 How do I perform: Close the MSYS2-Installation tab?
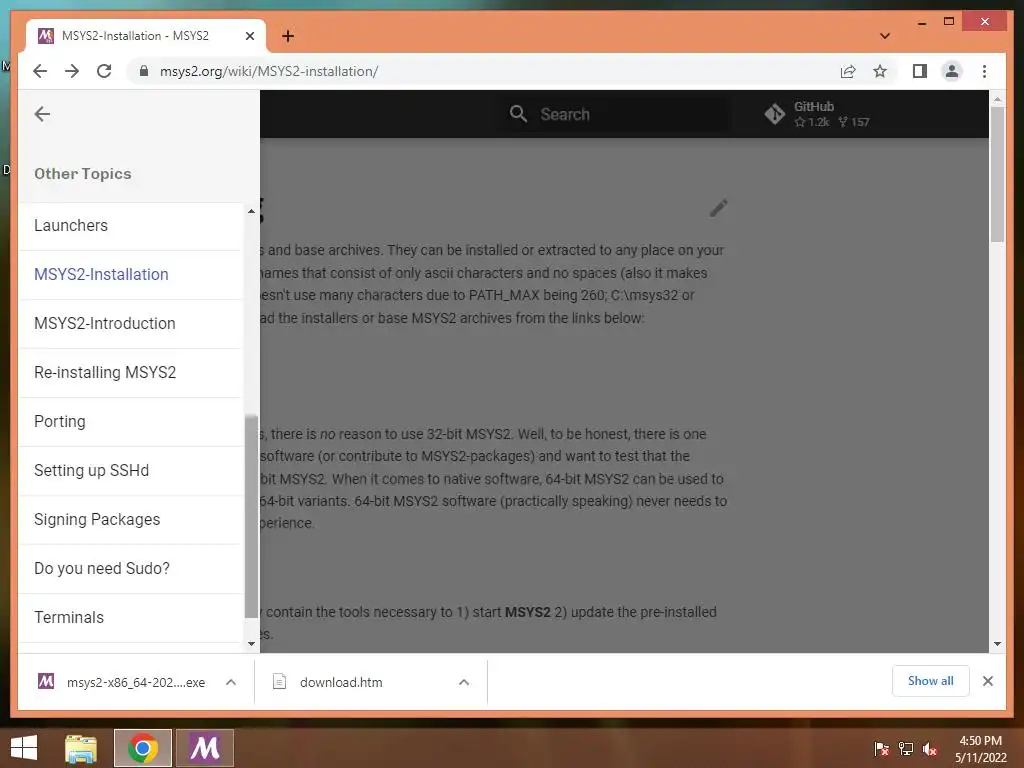click(249, 36)
